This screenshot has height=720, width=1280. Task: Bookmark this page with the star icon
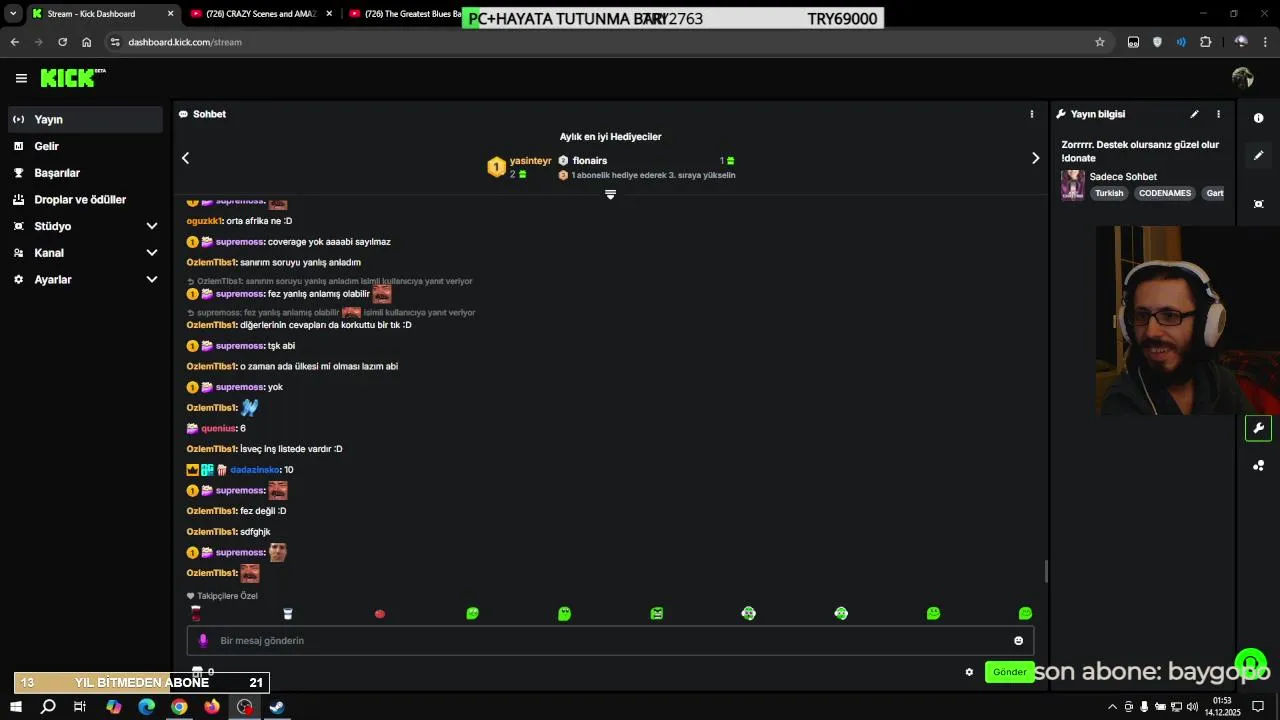1100,42
